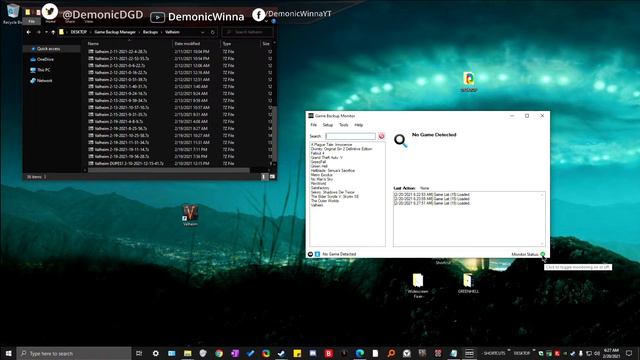Open Google Chrome from the taskbar
This screenshot has width=640, height=360.
219,353
